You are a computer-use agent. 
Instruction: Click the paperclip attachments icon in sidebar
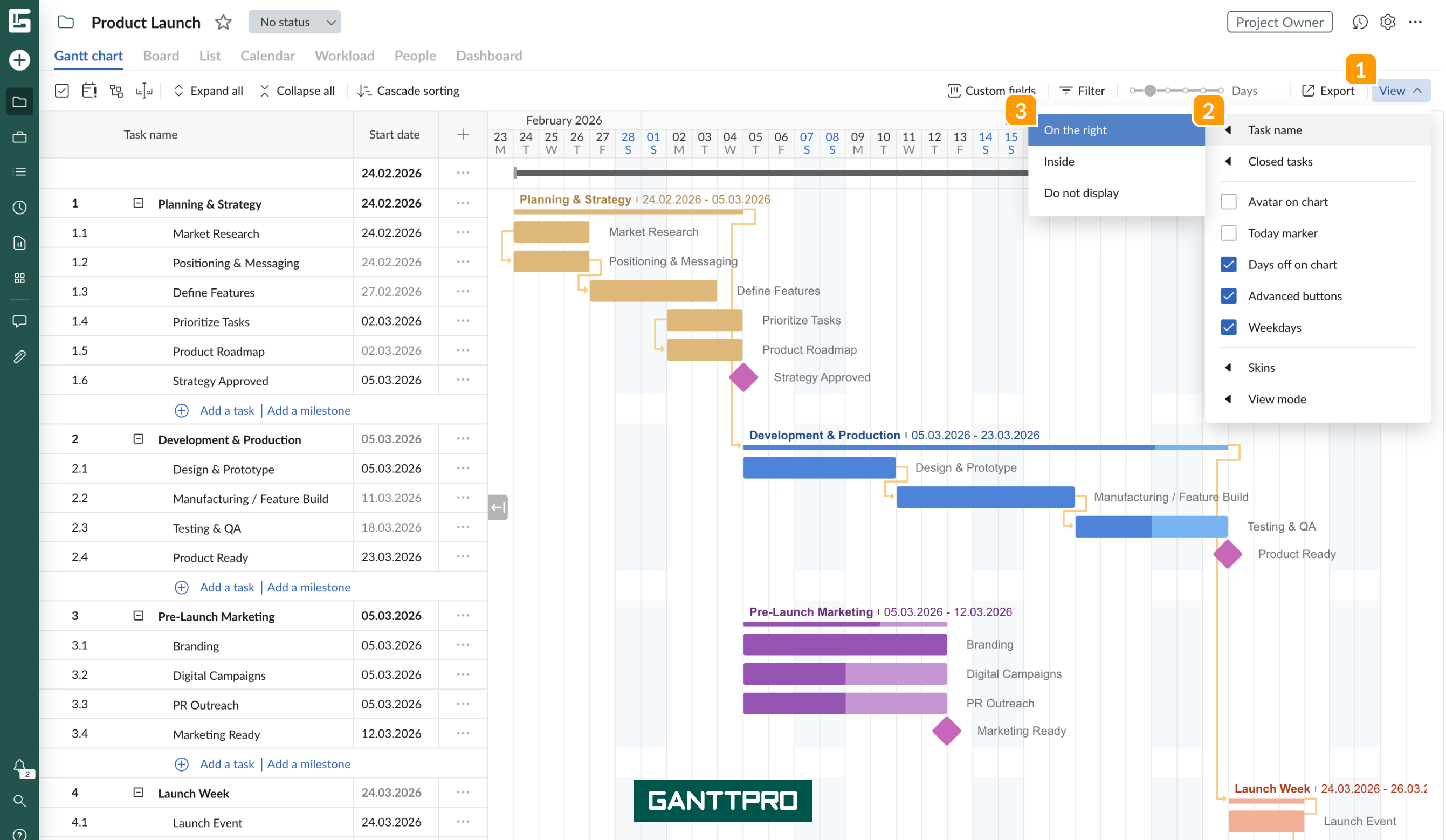(19, 356)
